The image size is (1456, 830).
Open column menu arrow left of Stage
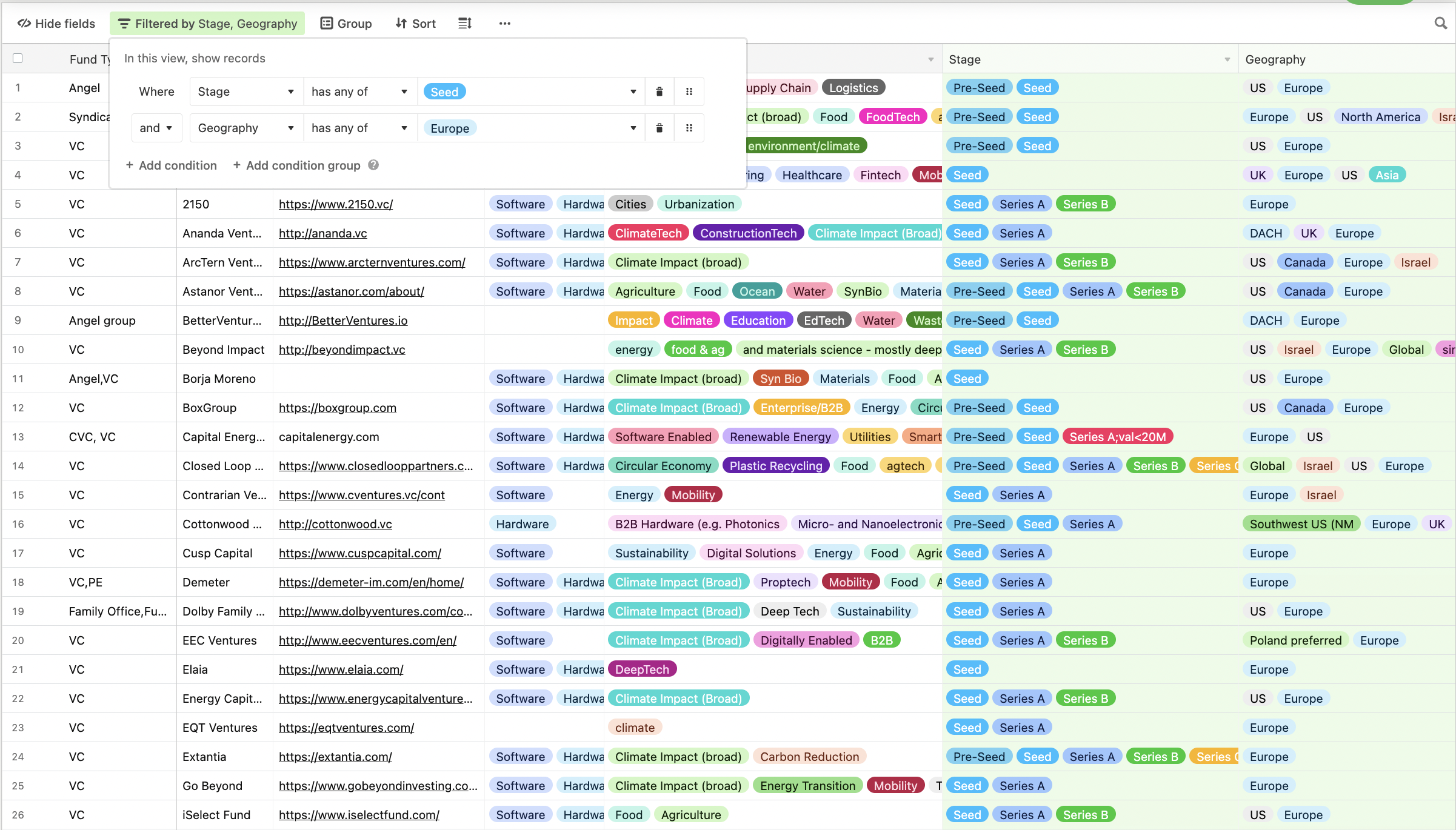pos(930,59)
